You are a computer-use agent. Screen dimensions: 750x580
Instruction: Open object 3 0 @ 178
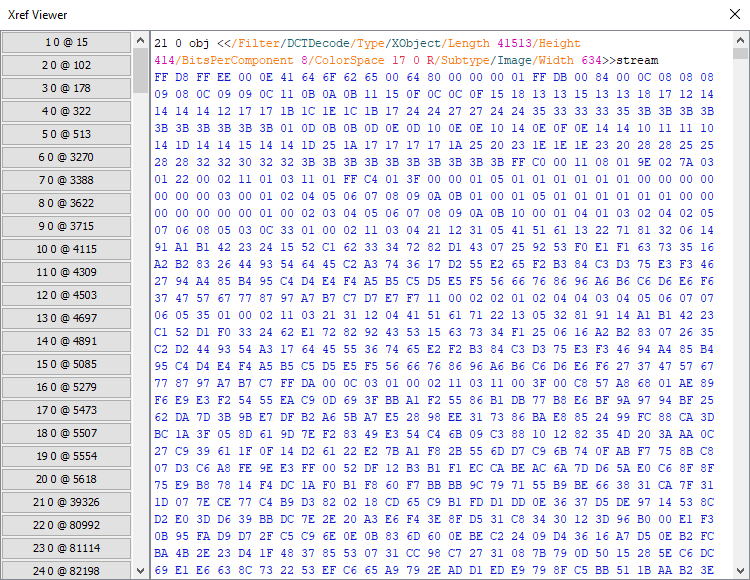coord(66,88)
